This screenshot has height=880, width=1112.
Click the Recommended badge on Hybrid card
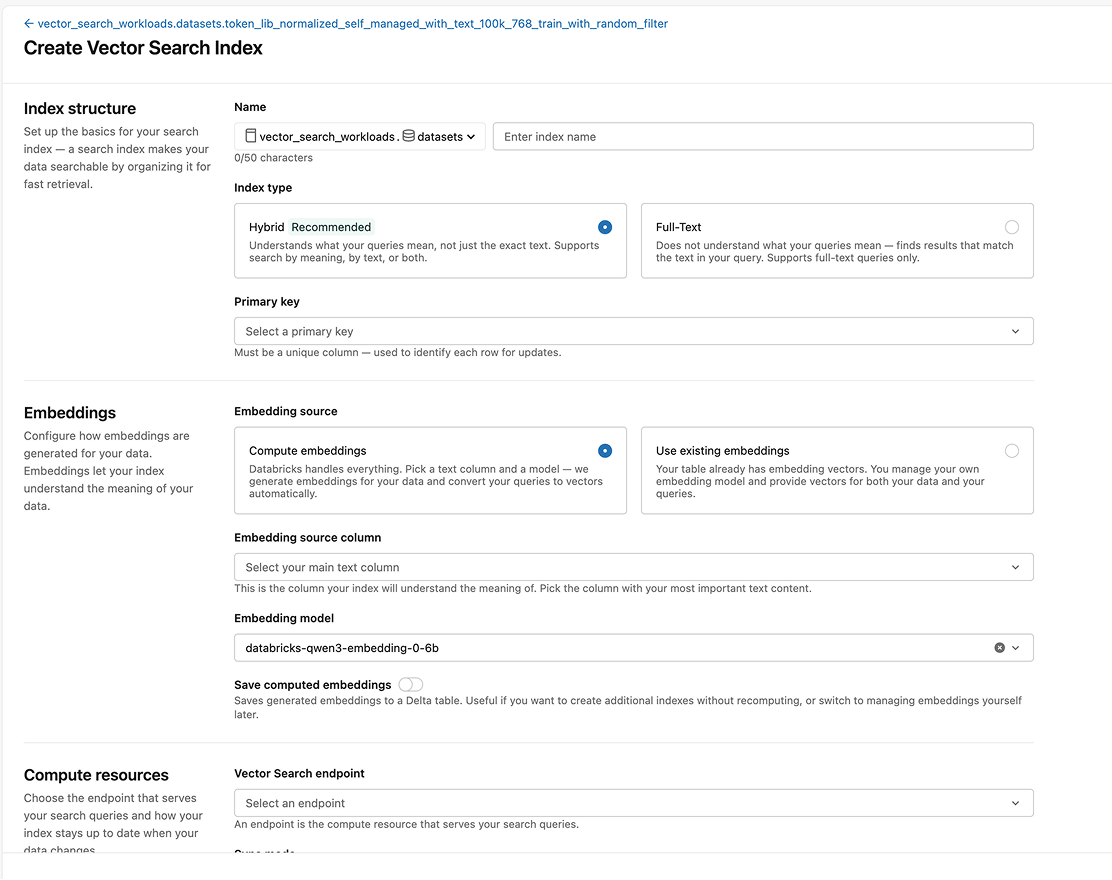point(331,227)
